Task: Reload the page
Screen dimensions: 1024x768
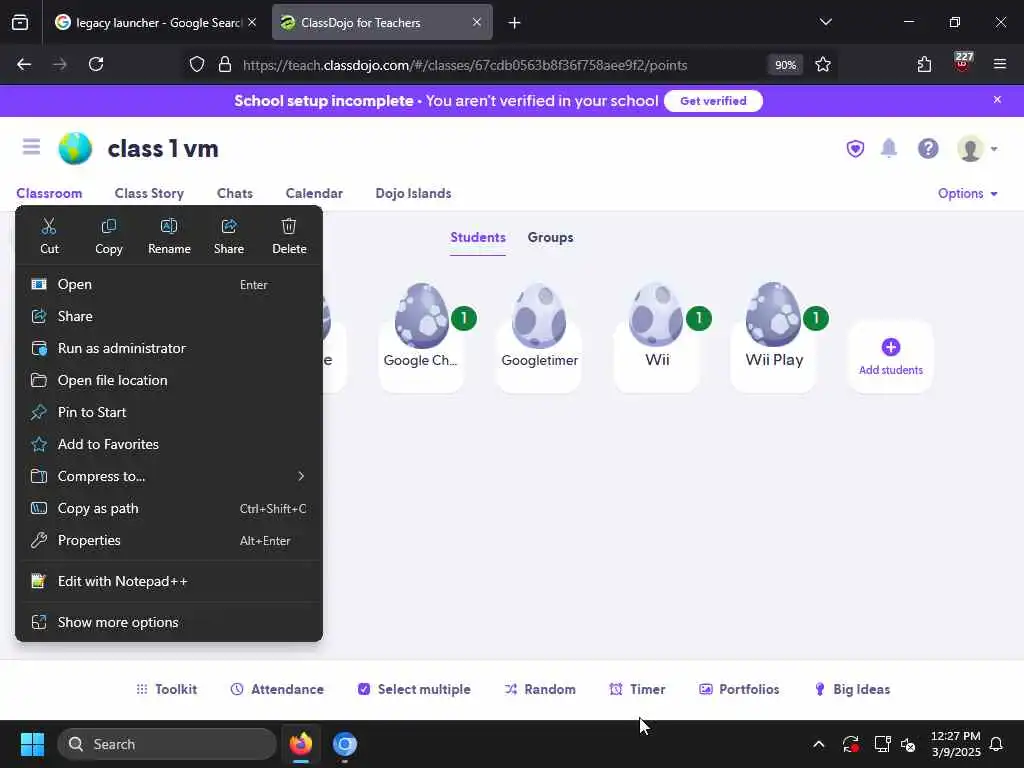Action: pos(96,65)
